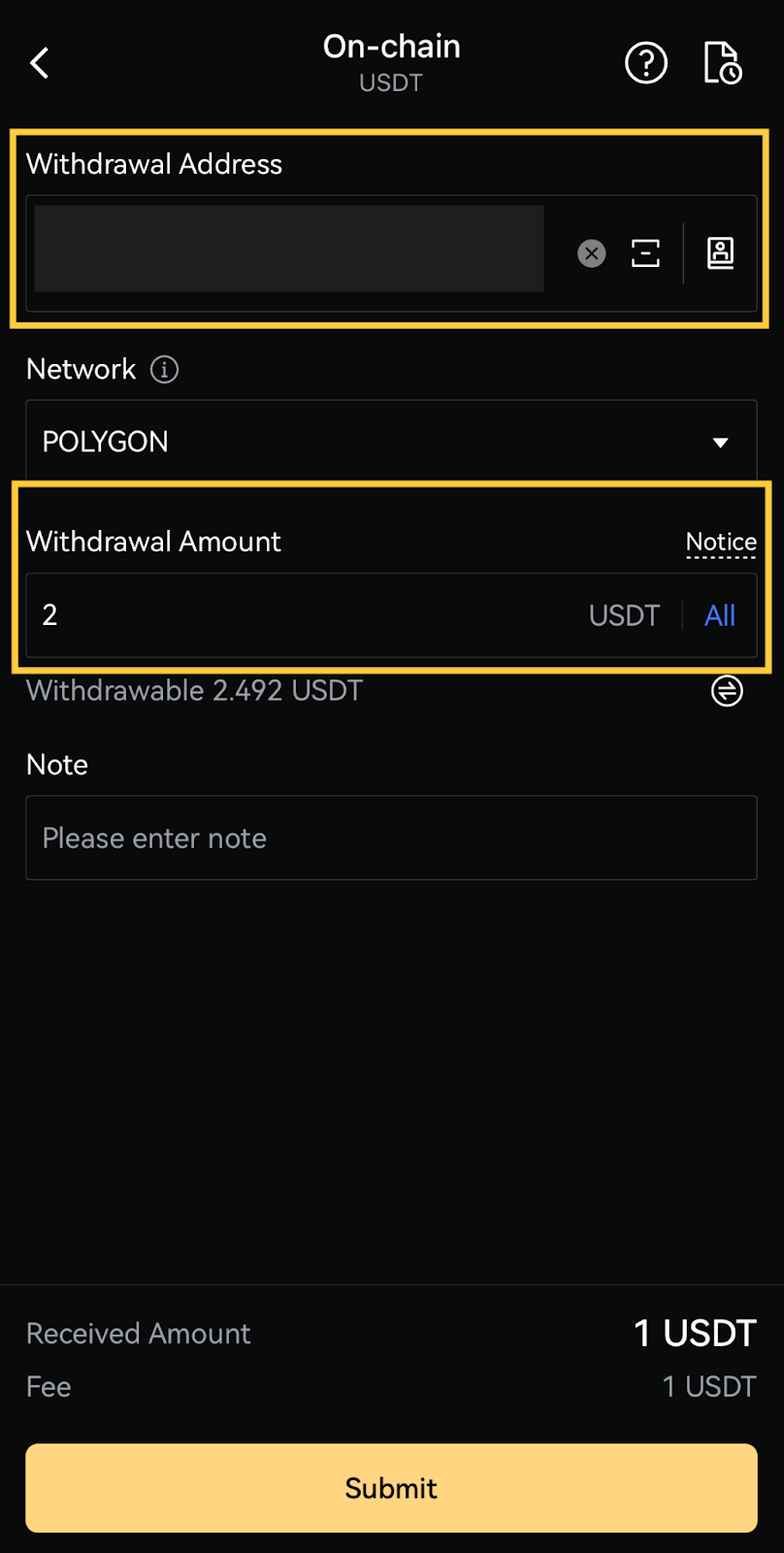Image resolution: width=784 pixels, height=1553 pixels.
Task: Tap the Network info icon
Action: tap(164, 369)
